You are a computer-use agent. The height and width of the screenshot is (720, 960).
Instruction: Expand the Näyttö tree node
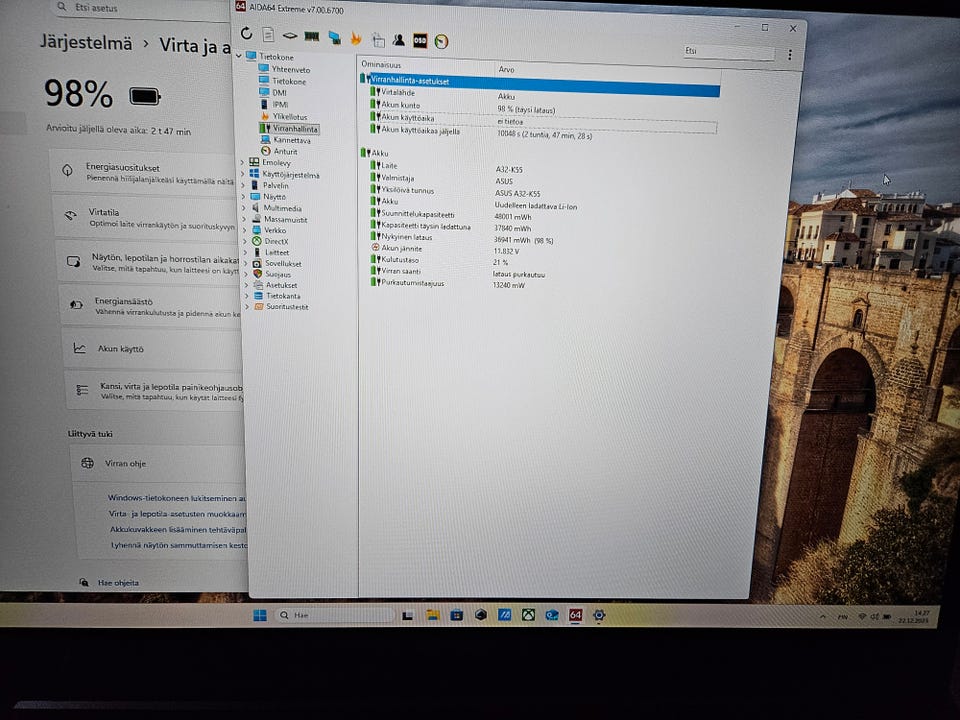(x=244, y=197)
